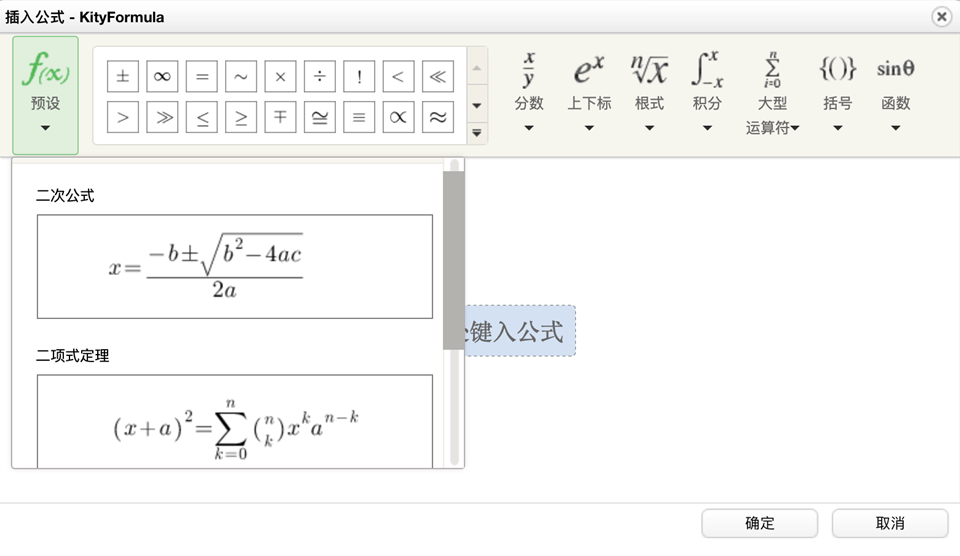Open the 括号 brackets menu
This screenshot has height=556, width=960.
click(837, 92)
